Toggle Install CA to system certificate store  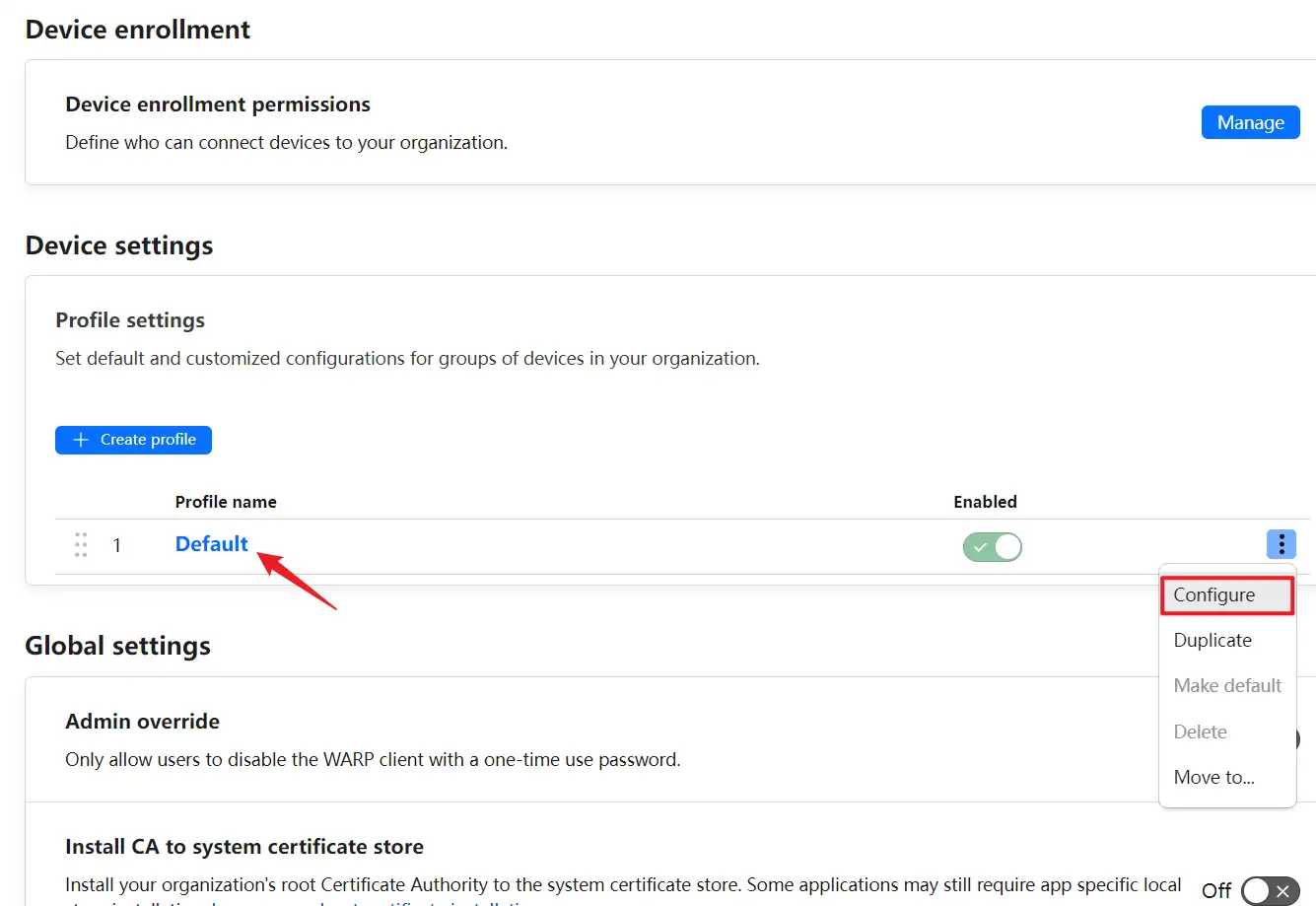[x=1271, y=891]
